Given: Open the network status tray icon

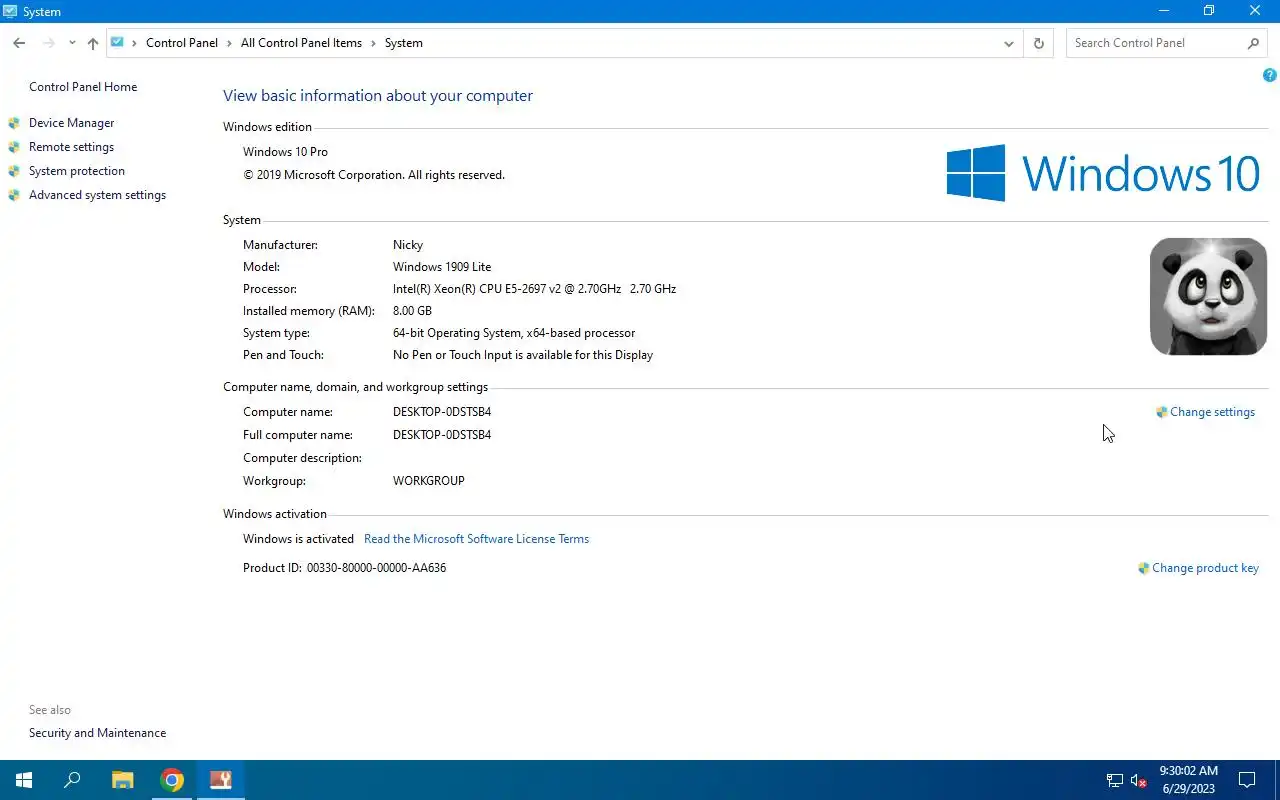Looking at the screenshot, I should click(x=1115, y=780).
